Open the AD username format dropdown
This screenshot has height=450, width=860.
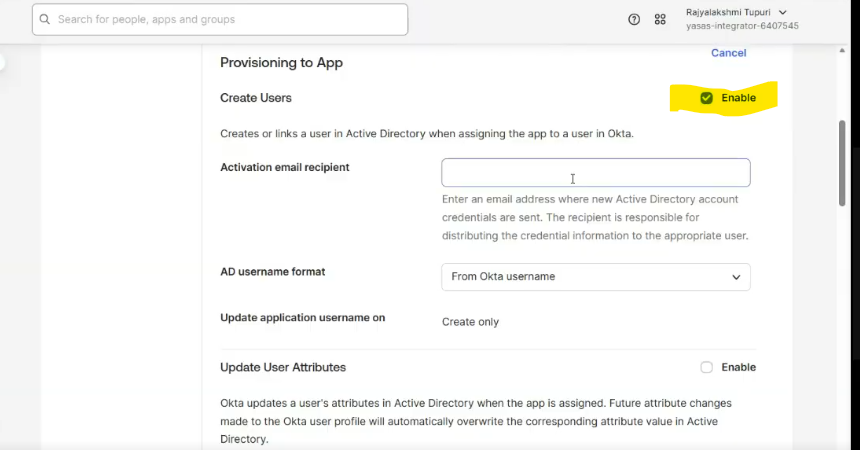tap(595, 276)
